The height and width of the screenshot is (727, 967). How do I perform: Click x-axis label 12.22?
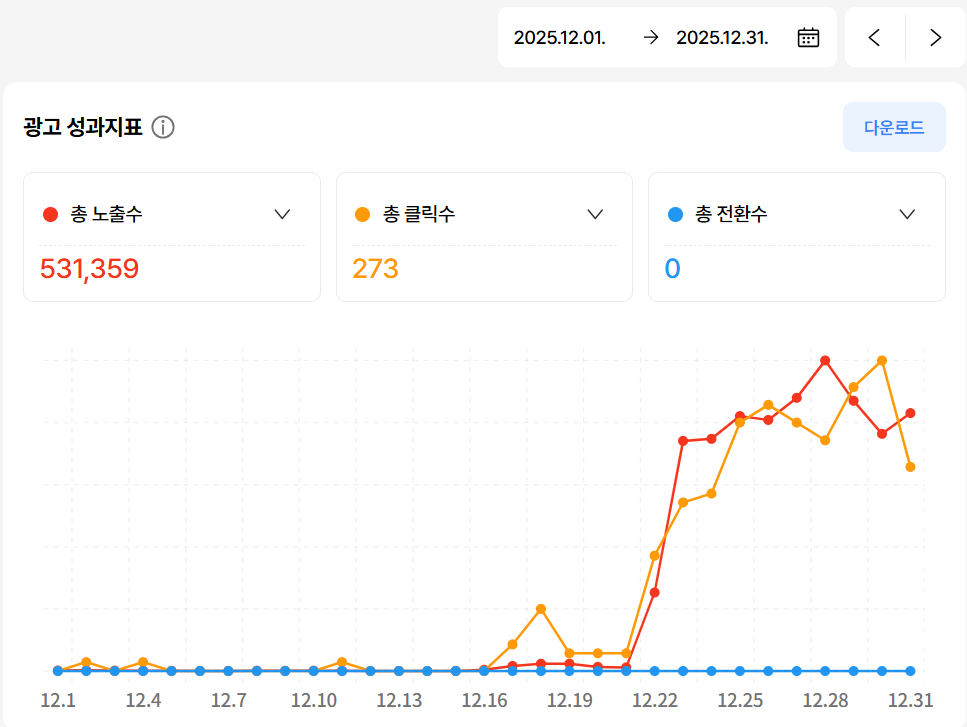pyautogui.click(x=655, y=700)
